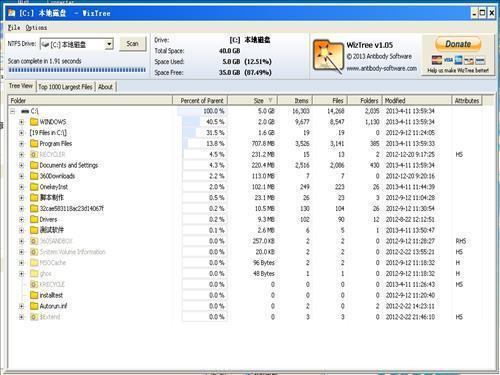
Task: Click the '5.0 GB (12.51%)' Space Used value
Action: point(247,62)
